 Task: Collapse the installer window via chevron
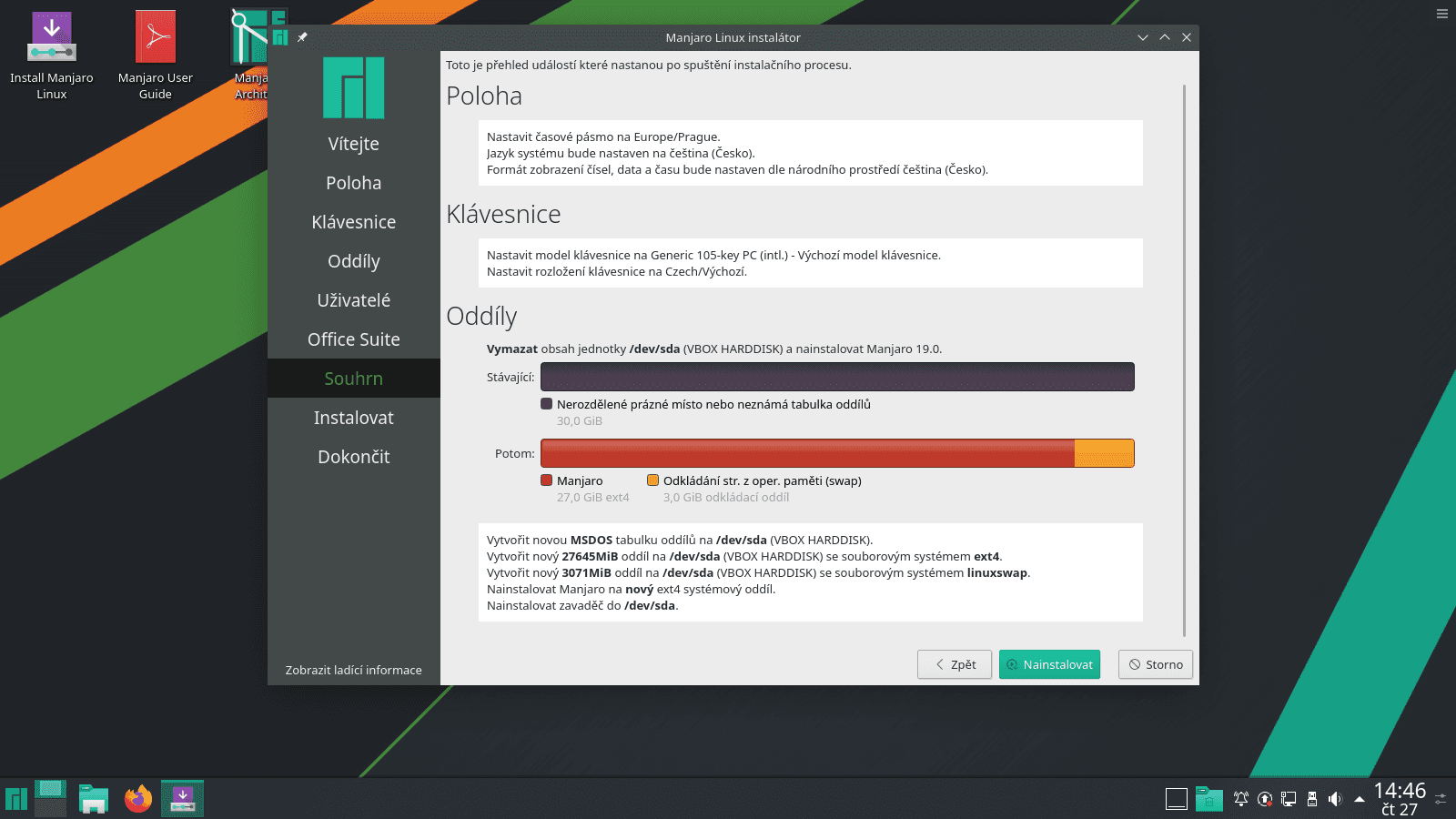[1143, 37]
